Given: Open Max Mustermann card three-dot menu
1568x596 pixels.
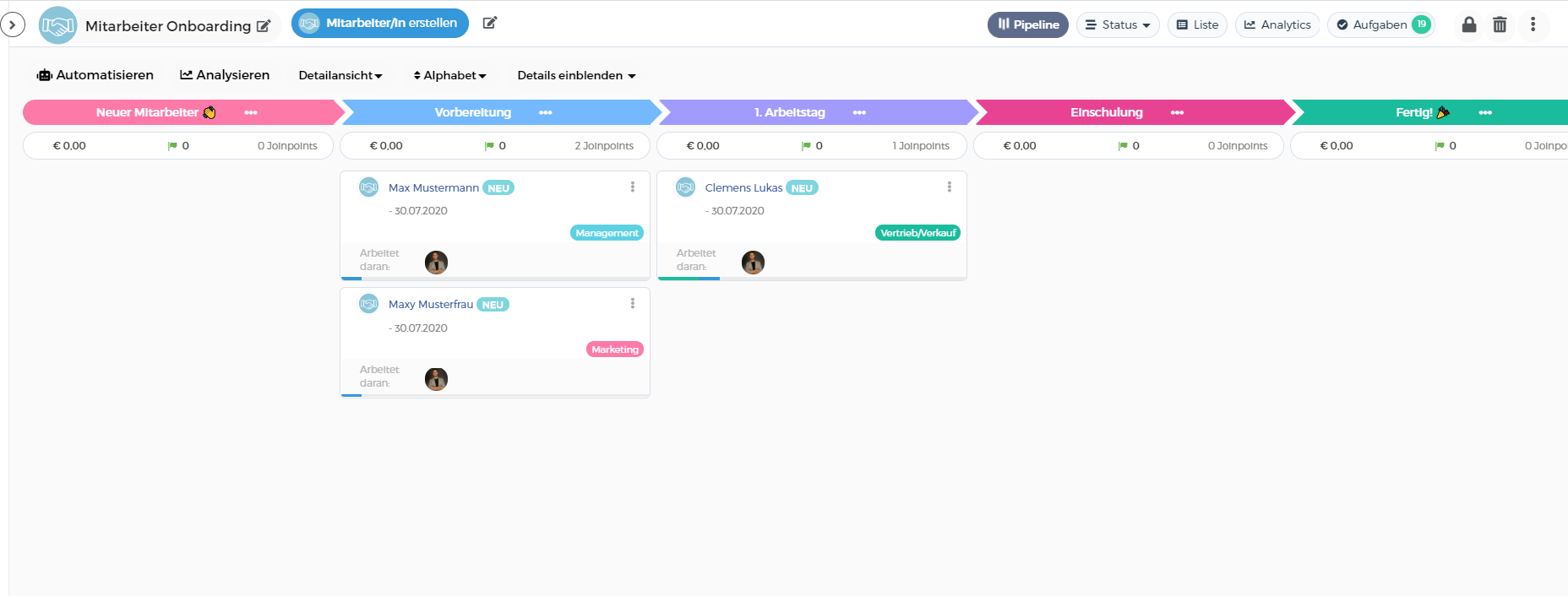Looking at the screenshot, I should click(632, 187).
